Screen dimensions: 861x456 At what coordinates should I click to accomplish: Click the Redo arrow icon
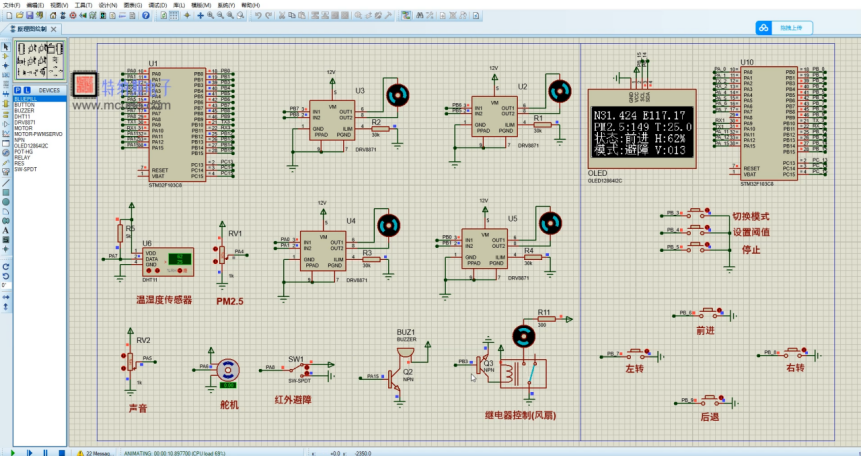tap(269, 15)
